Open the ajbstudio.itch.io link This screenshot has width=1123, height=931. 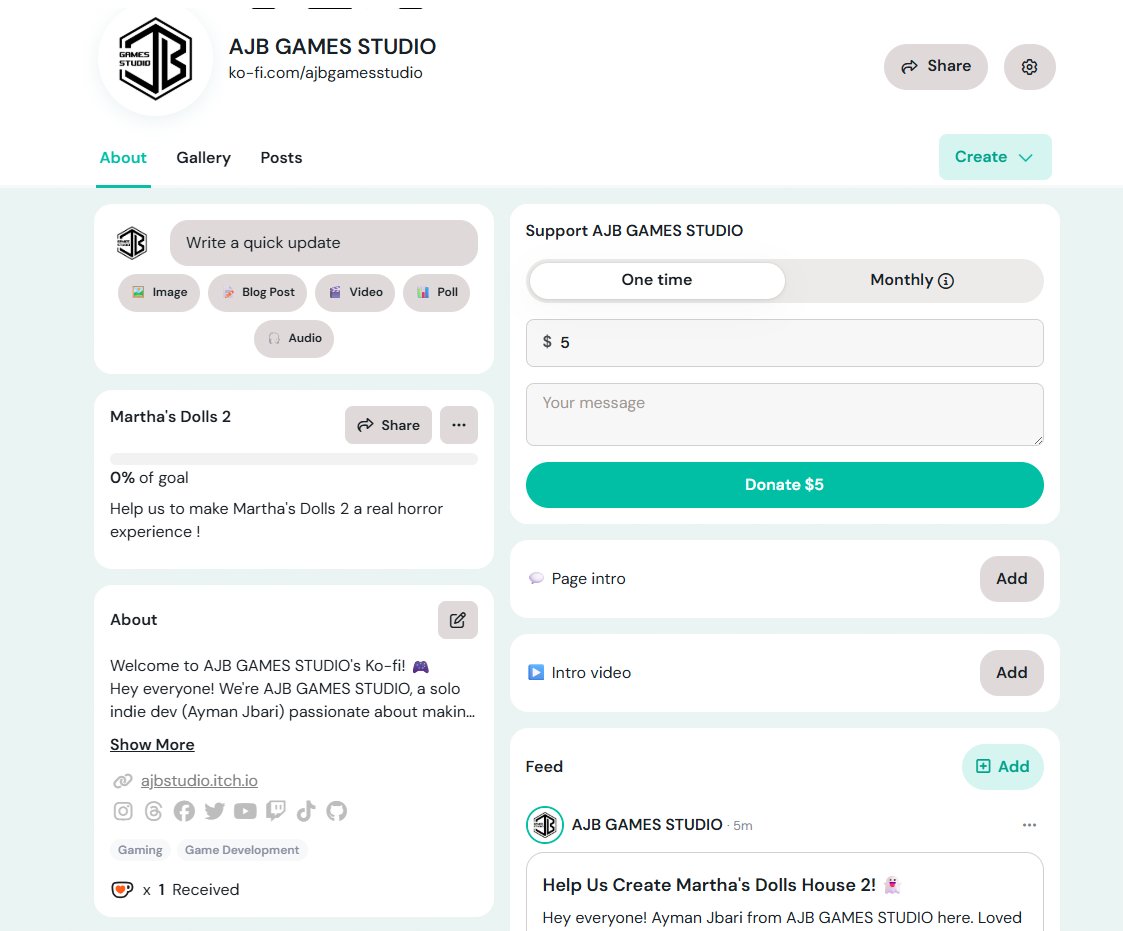199,781
